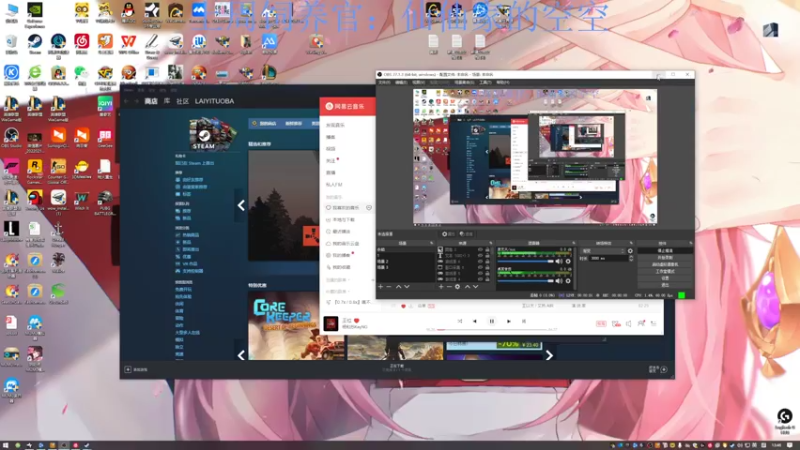This screenshot has width=800, height=450.
Task: Toggle the heart like on current song
Action: click(x=357, y=320)
